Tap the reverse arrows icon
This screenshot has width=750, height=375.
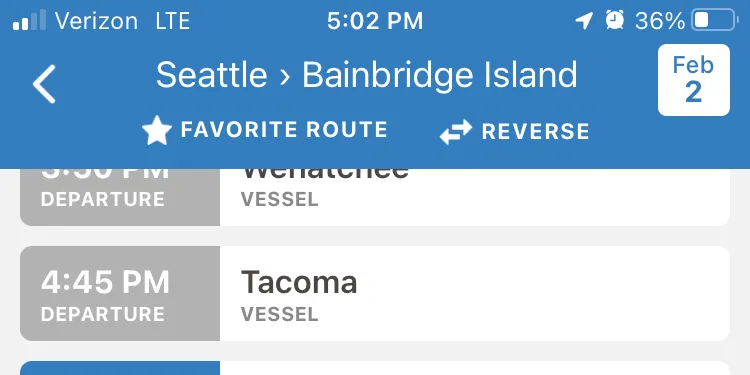tap(456, 132)
